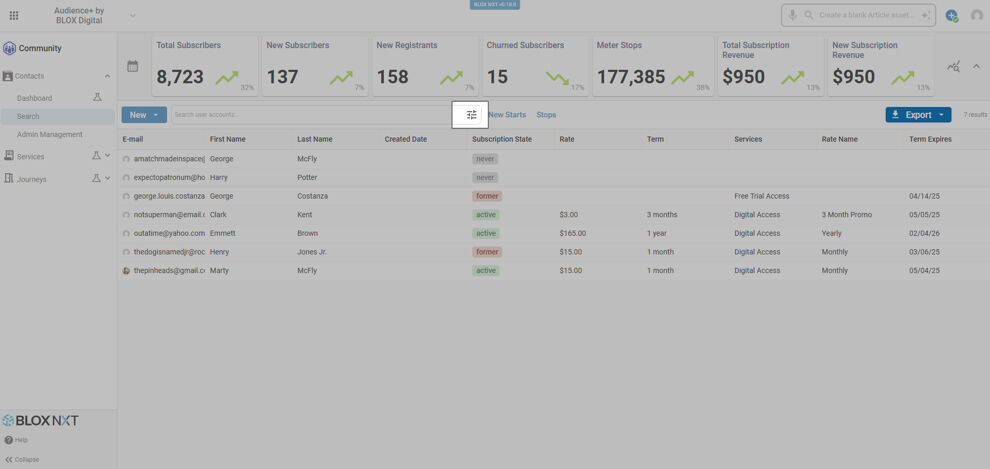This screenshot has height=469, width=990.
Task: Click avatar icon for expectopatronum row
Action: (x=126, y=177)
